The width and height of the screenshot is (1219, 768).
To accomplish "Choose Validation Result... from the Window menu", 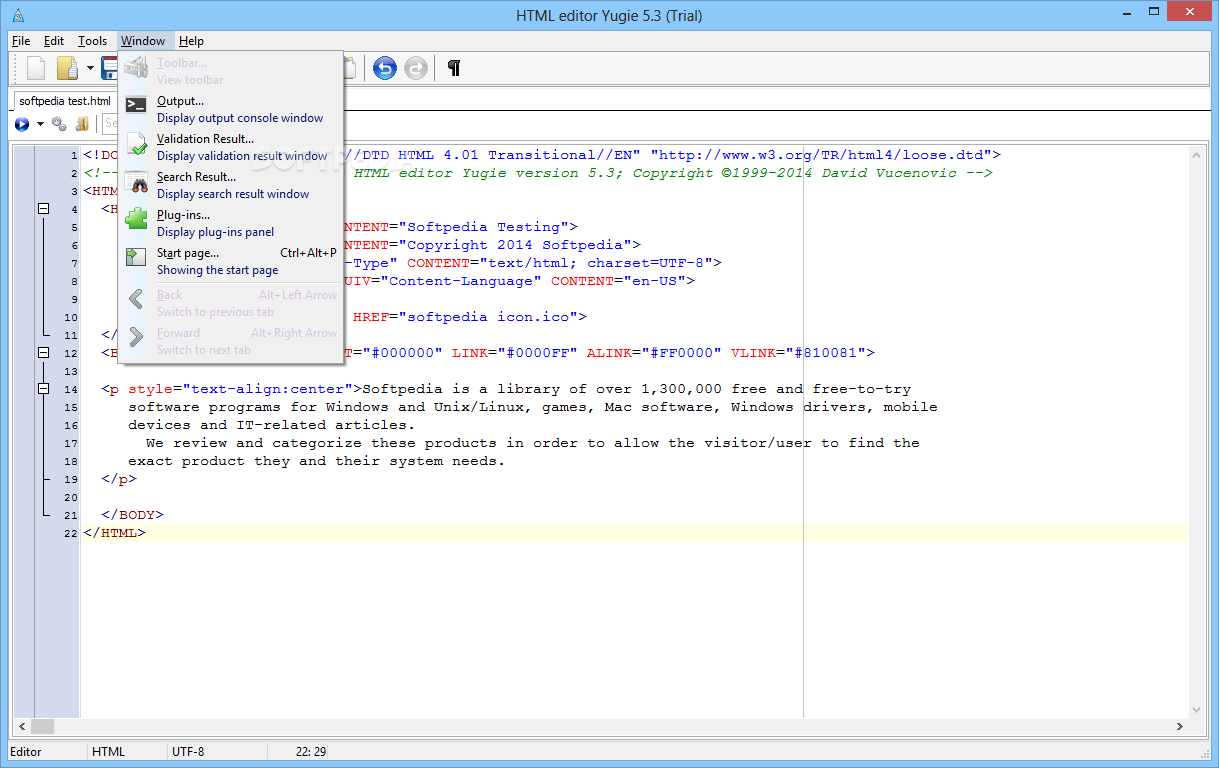I will 231,147.
